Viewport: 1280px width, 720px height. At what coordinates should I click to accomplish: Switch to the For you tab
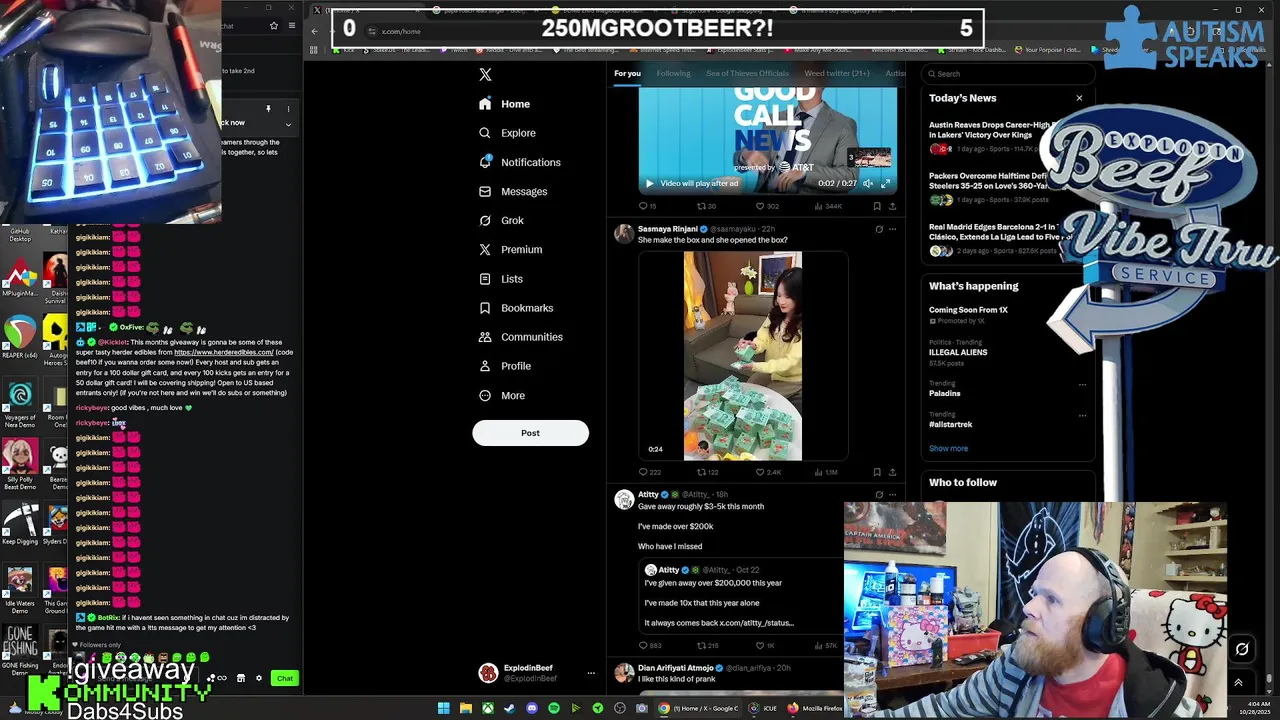627,73
